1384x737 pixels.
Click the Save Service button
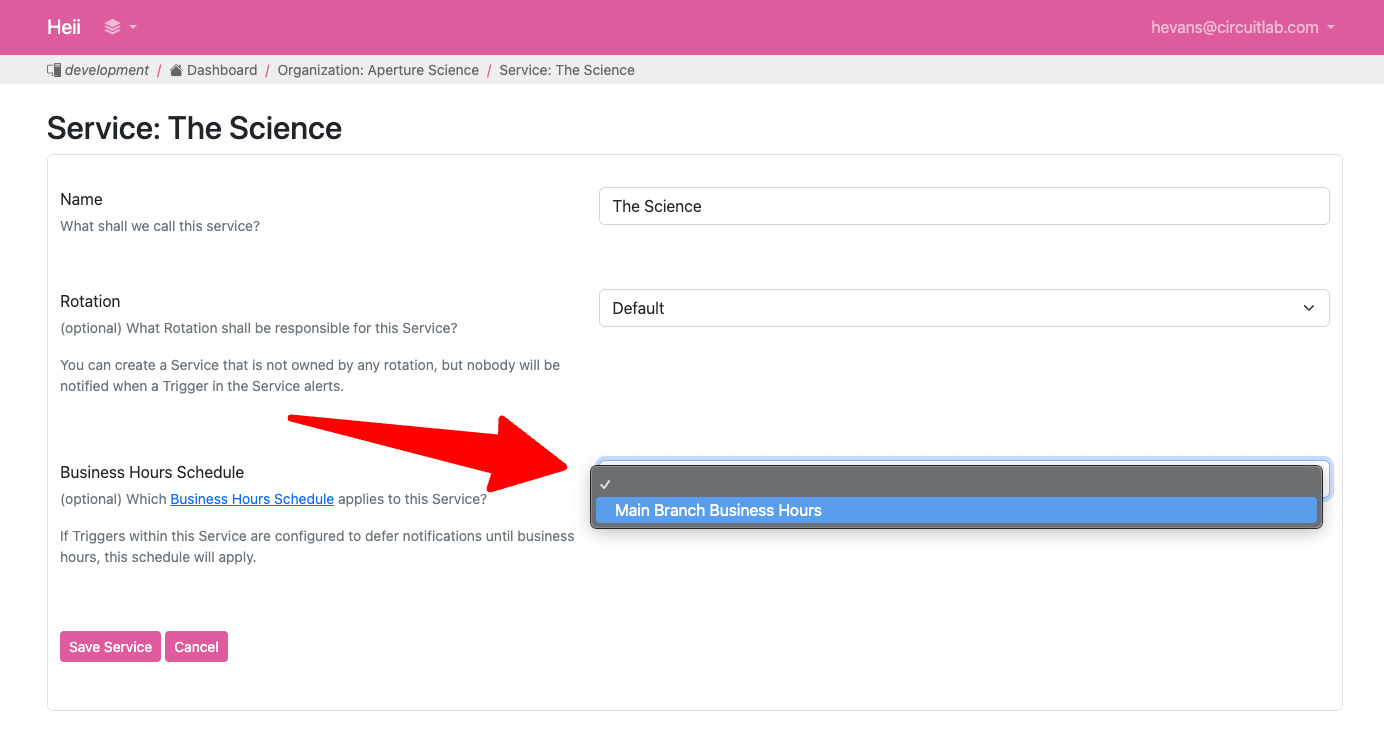tap(110, 647)
